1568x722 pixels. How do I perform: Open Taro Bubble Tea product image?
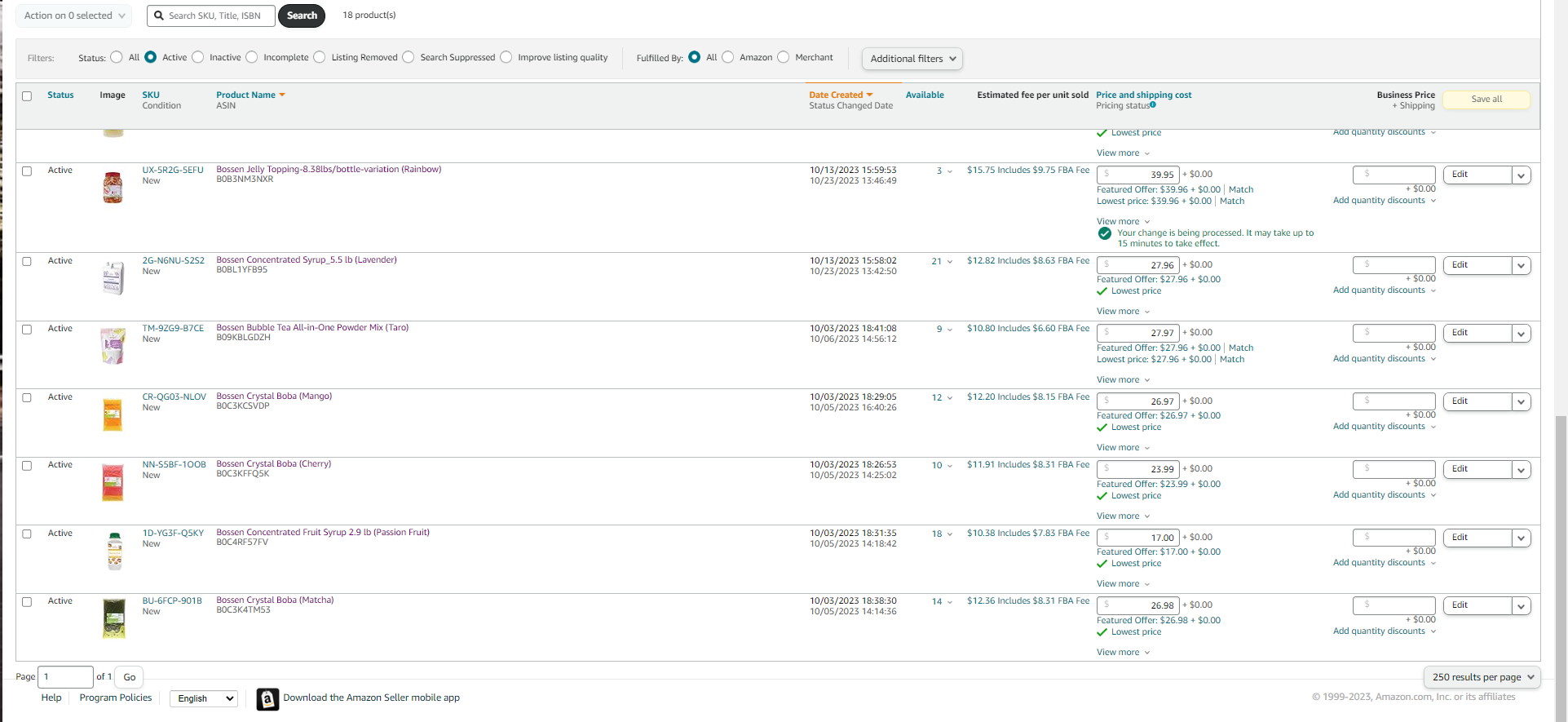click(x=113, y=346)
